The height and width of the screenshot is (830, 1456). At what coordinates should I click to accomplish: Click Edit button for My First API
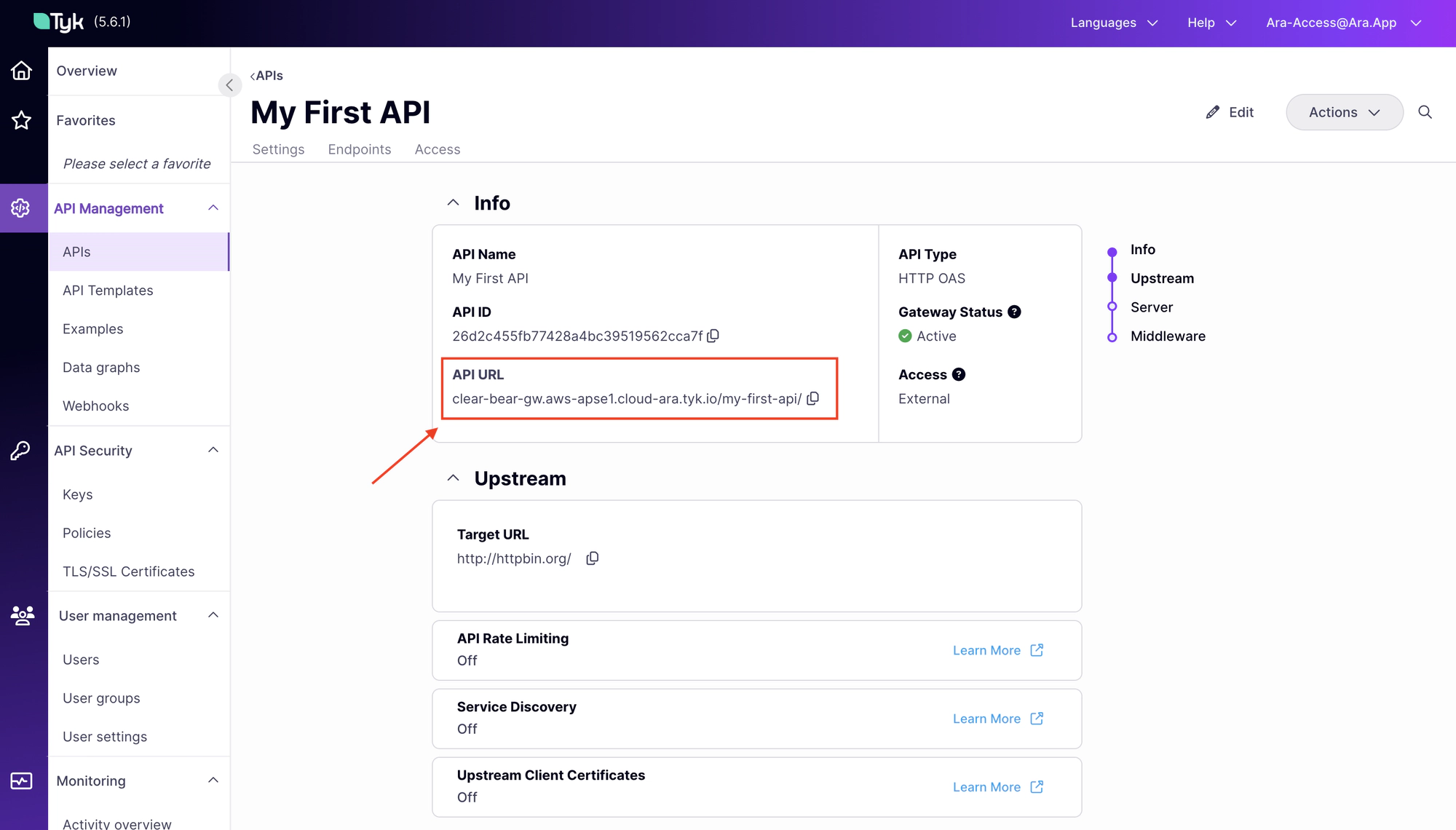(1230, 112)
